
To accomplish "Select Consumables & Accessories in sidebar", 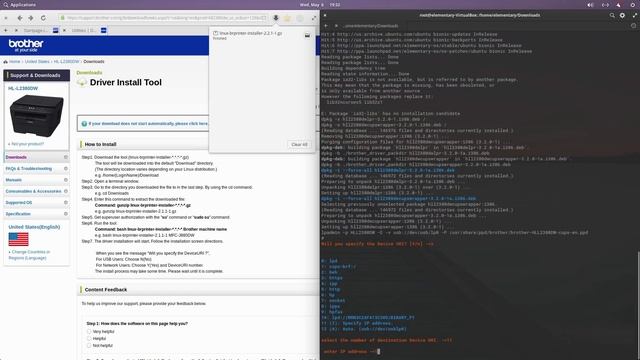I will [33, 191].
